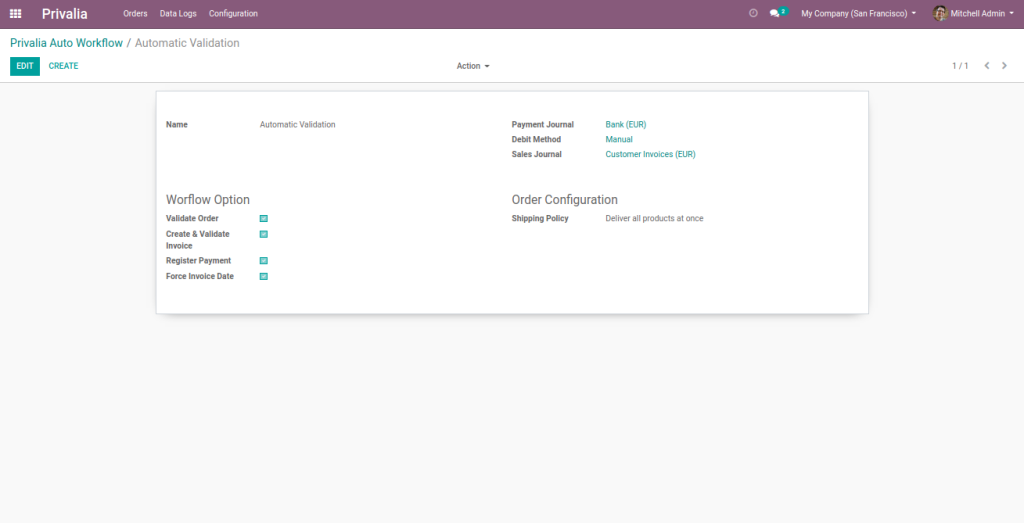
Task: Click Mitchell Admin avatar picture
Action: pyautogui.click(x=940, y=13)
